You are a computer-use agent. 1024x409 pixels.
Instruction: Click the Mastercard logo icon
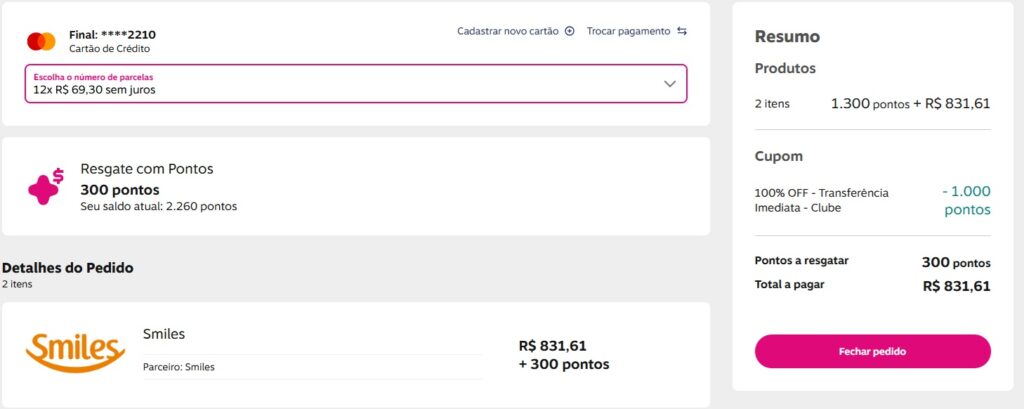pyautogui.click(x=41, y=41)
